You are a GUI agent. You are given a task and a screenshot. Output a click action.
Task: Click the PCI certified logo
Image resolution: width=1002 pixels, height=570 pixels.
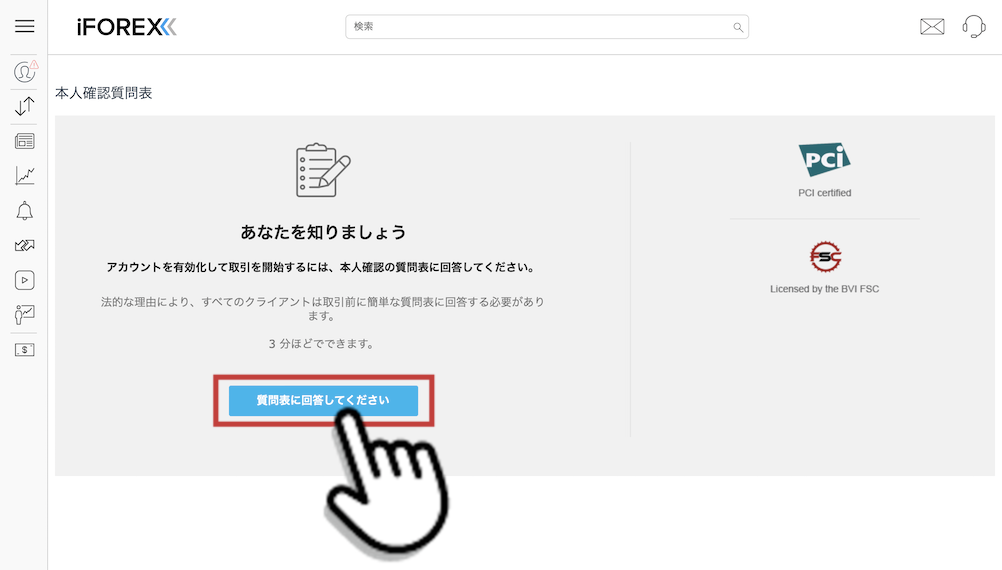(824, 160)
